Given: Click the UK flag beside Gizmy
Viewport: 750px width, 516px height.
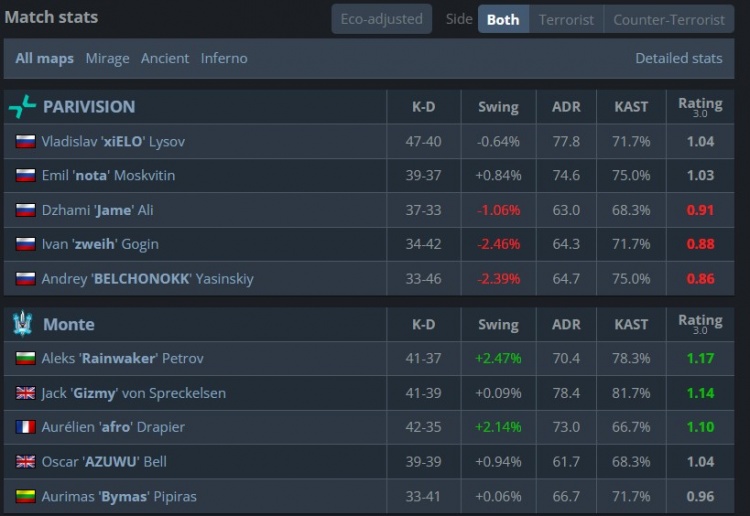Looking at the screenshot, I should pos(25,393).
